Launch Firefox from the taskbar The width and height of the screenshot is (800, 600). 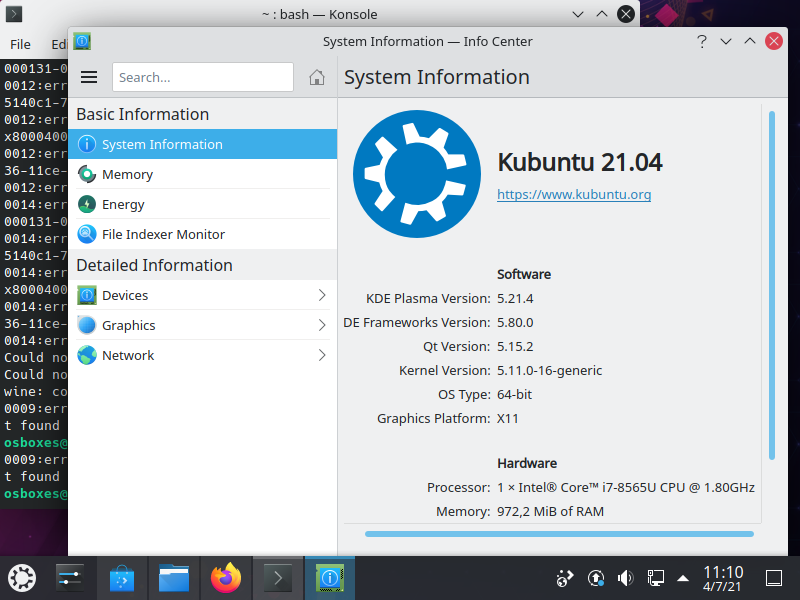point(226,577)
